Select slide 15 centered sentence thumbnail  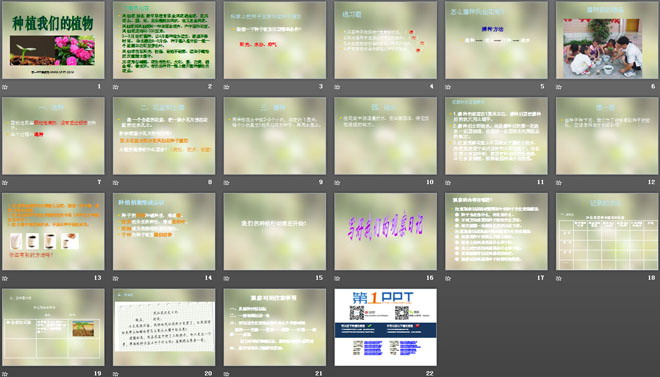[x=274, y=231]
